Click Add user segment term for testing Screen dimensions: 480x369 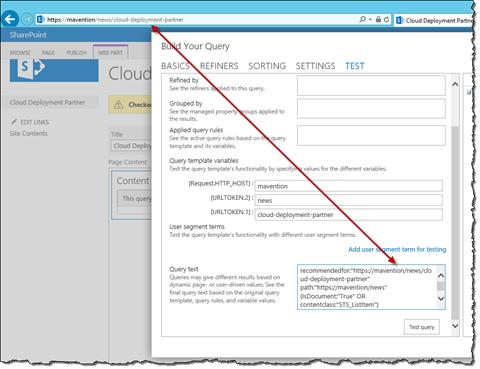pyautogui.click(x=397, y=249)
